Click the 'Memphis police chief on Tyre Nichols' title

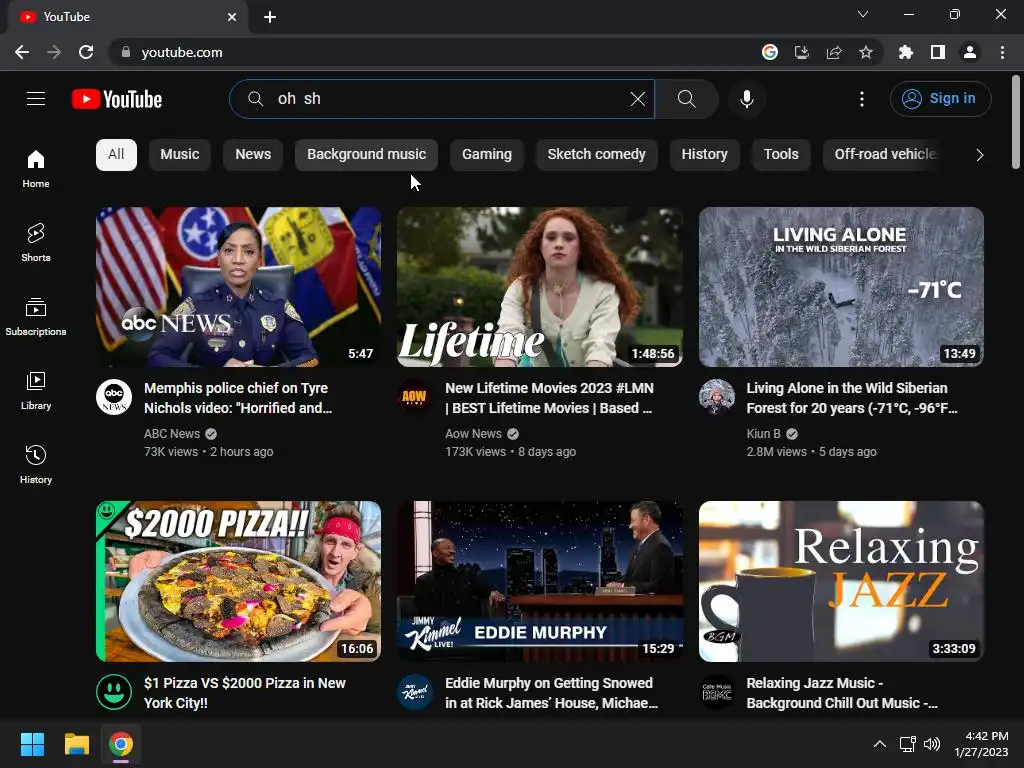(238, 398)
